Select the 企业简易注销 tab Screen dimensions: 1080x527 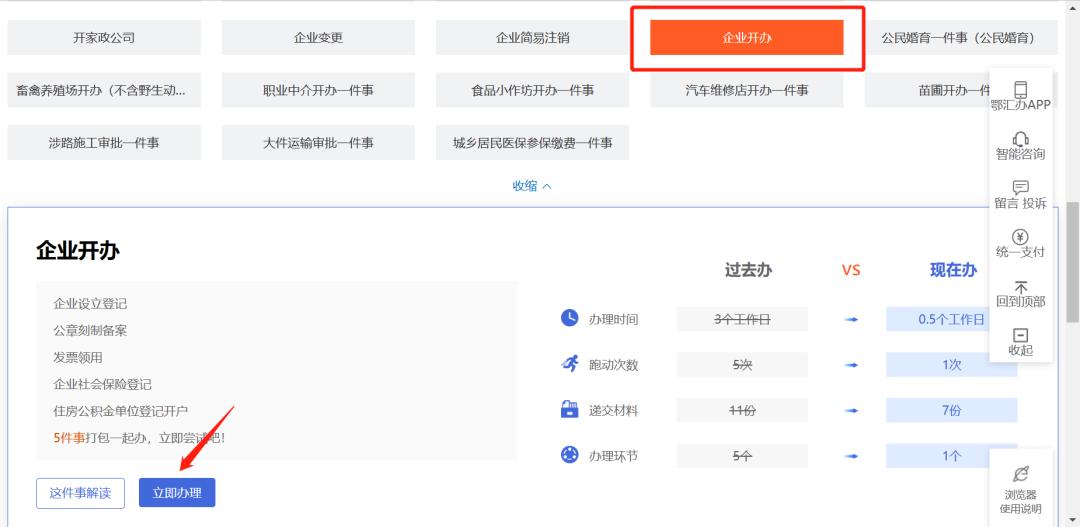pyautogui.click(x=532, y=38)
